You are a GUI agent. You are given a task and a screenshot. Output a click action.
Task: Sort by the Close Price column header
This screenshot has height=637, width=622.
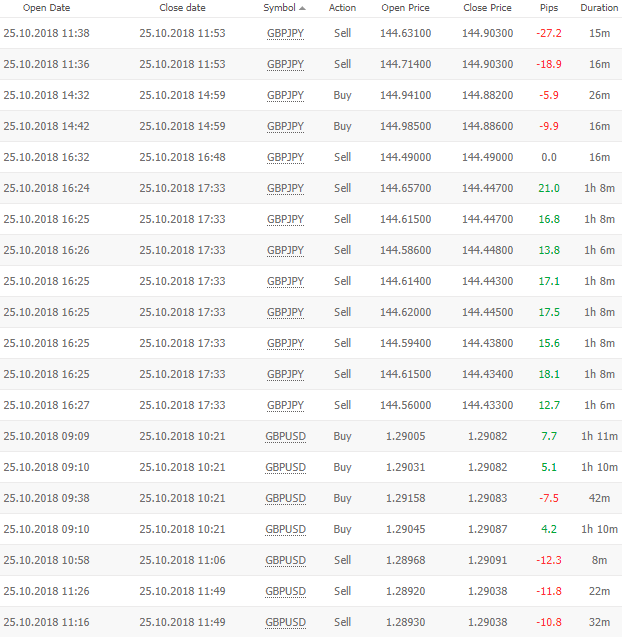pos(488,8)
